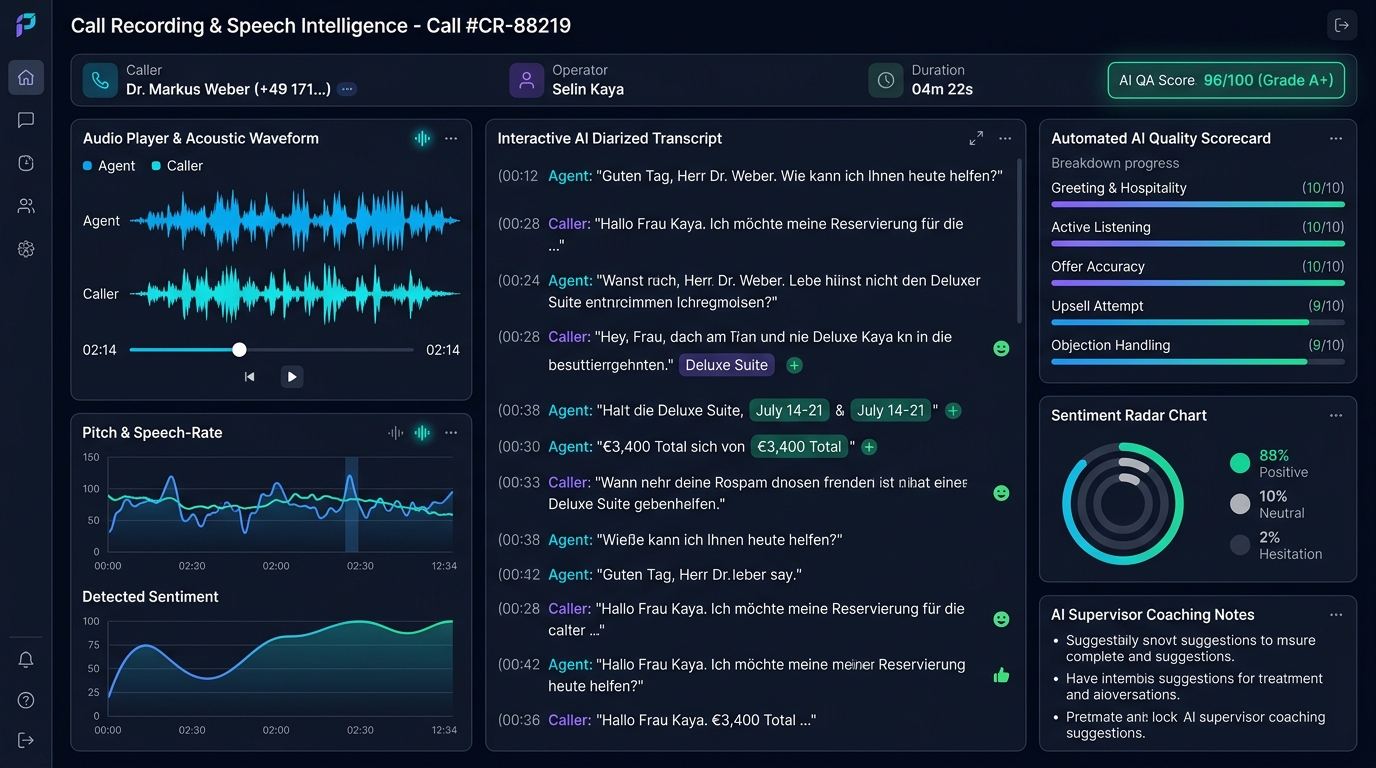
Task: Open Quality Scorecard options menu
Action: pos(1336,138)
